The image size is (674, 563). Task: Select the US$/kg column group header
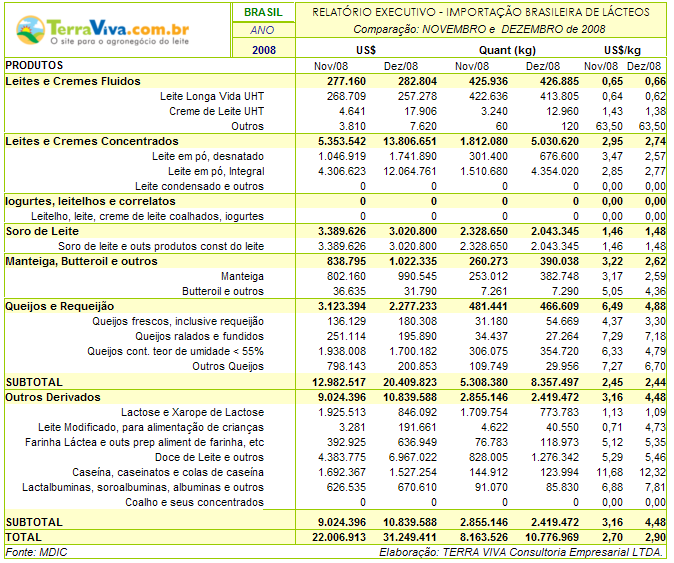coord(622,50)
